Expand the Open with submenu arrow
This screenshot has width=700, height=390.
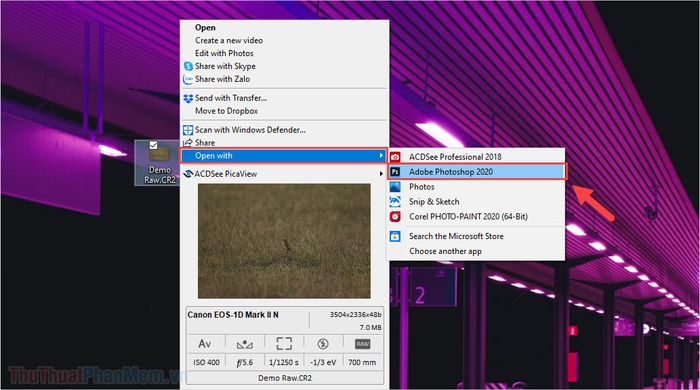point(381,156)
